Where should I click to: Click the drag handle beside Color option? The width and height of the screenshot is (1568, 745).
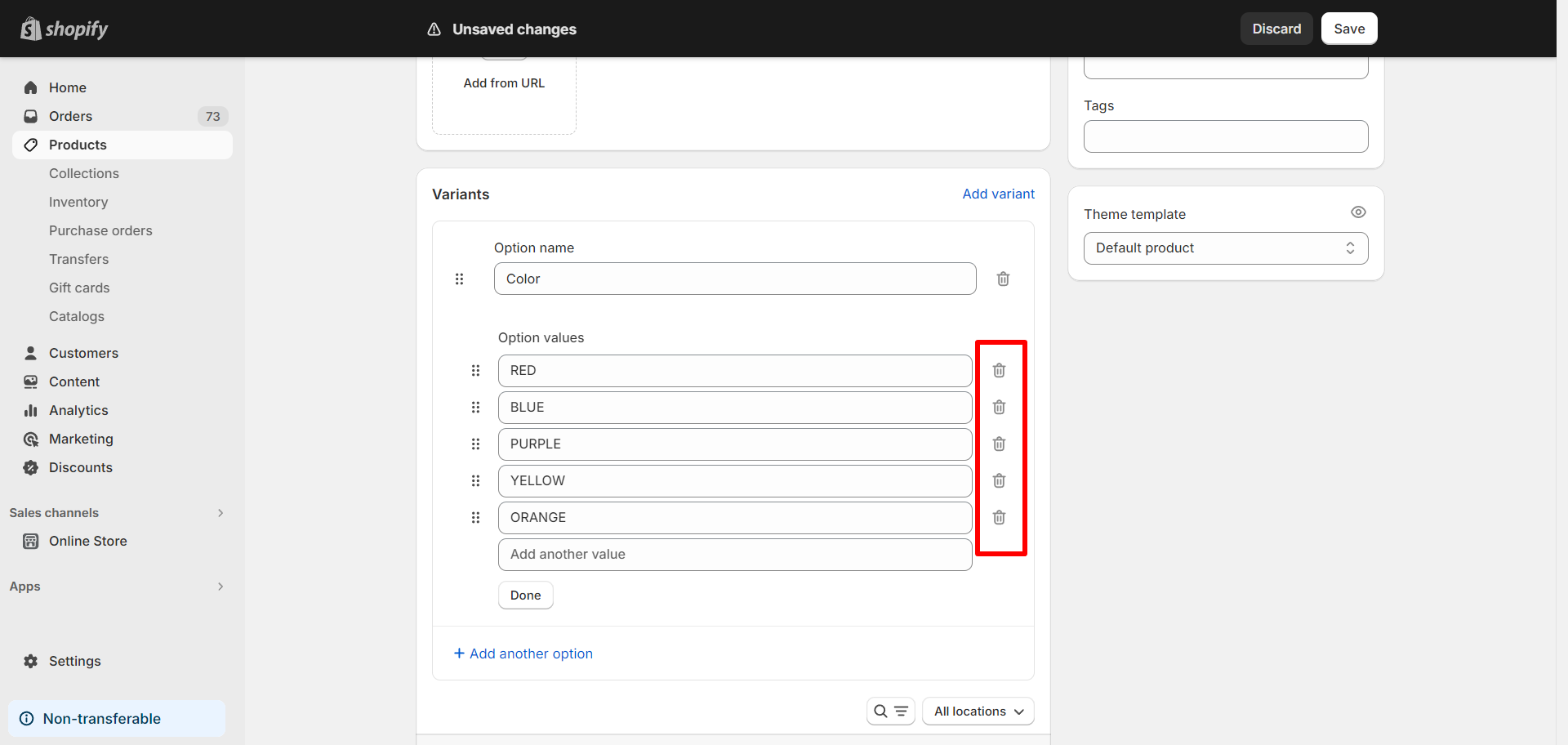click(x=459, y=279)
